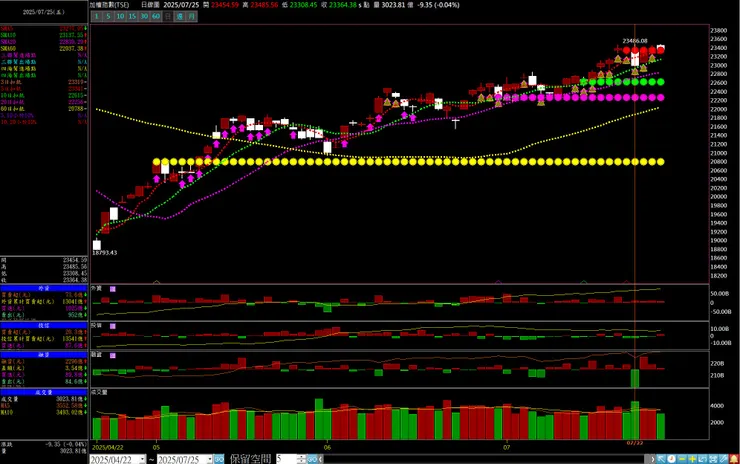This screenshot has width=740, height=464.
Task: Switch chart to monthly (月) period
Action: (x=191, y=16)
